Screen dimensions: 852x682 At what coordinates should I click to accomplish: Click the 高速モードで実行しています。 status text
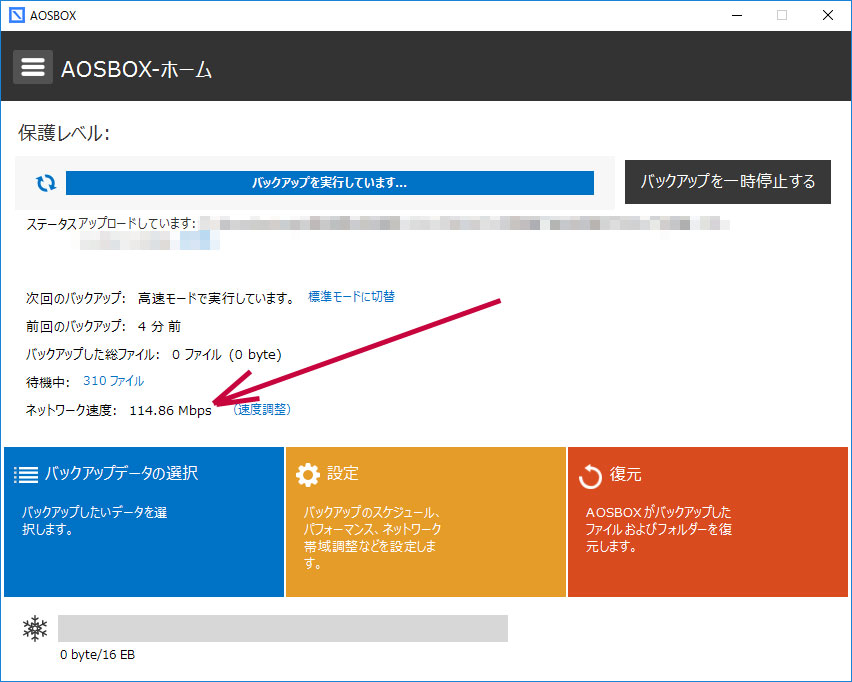point(216,298)
